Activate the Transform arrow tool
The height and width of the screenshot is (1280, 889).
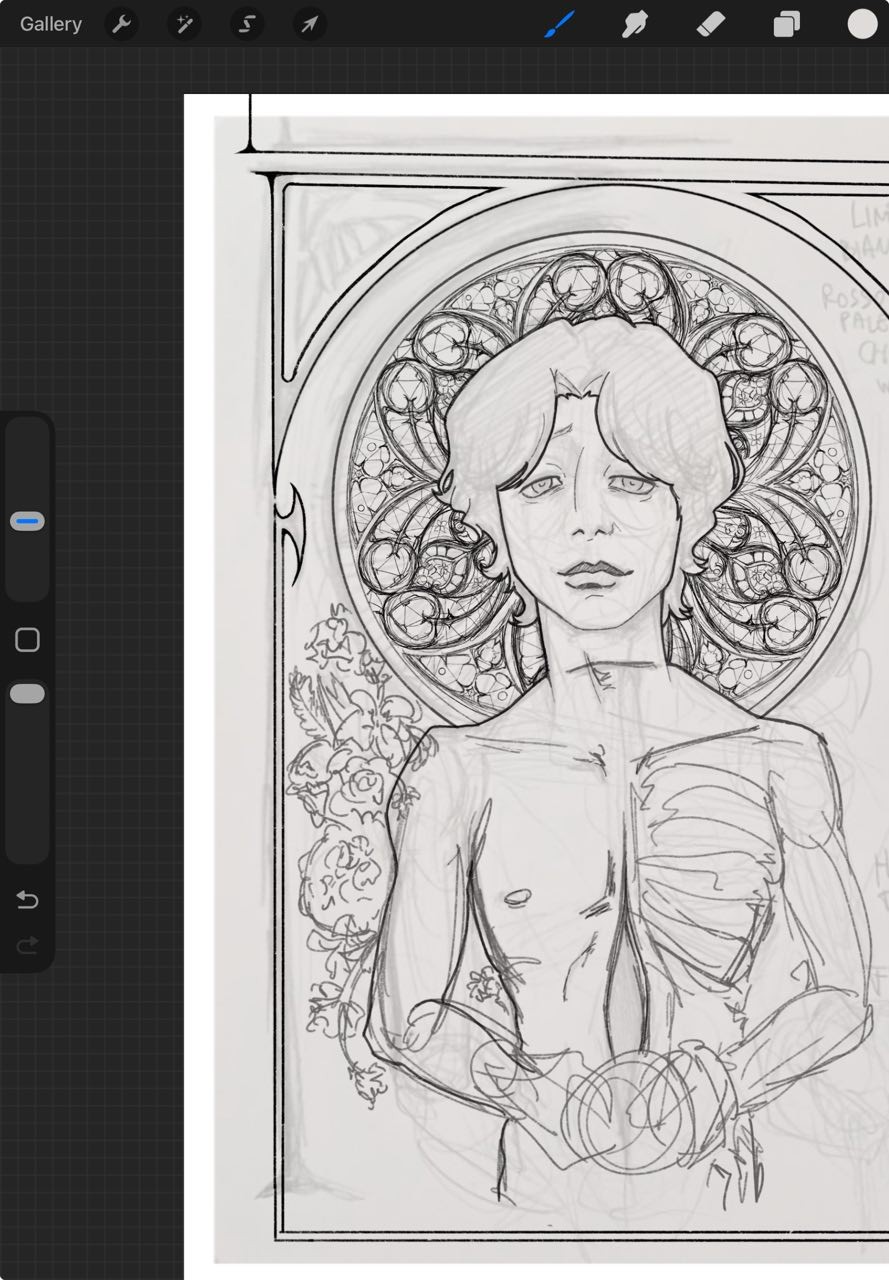click(x=310, y=24)
